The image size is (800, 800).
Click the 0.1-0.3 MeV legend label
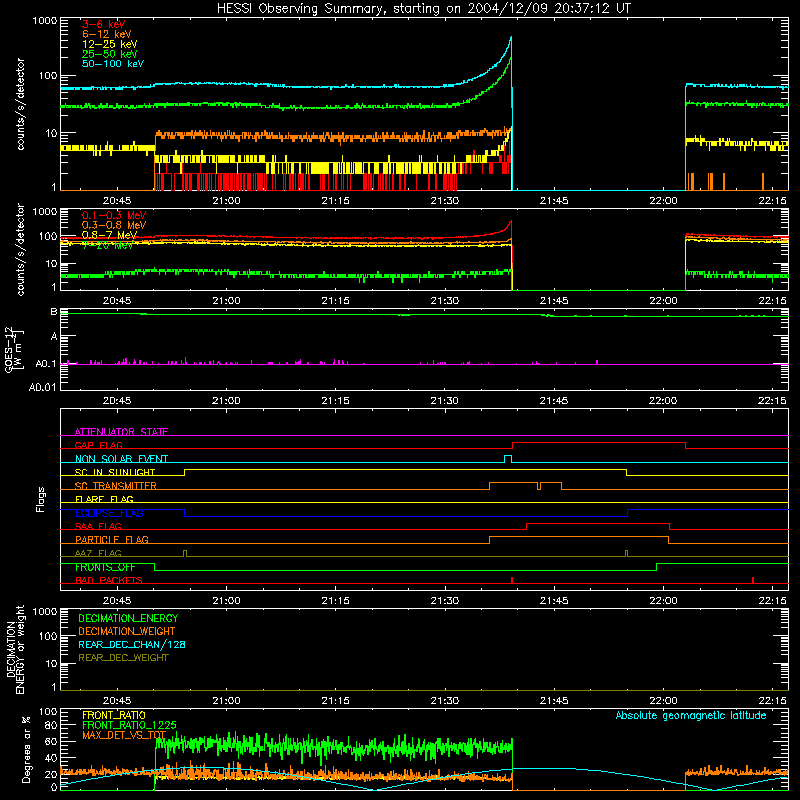[114, 215]
